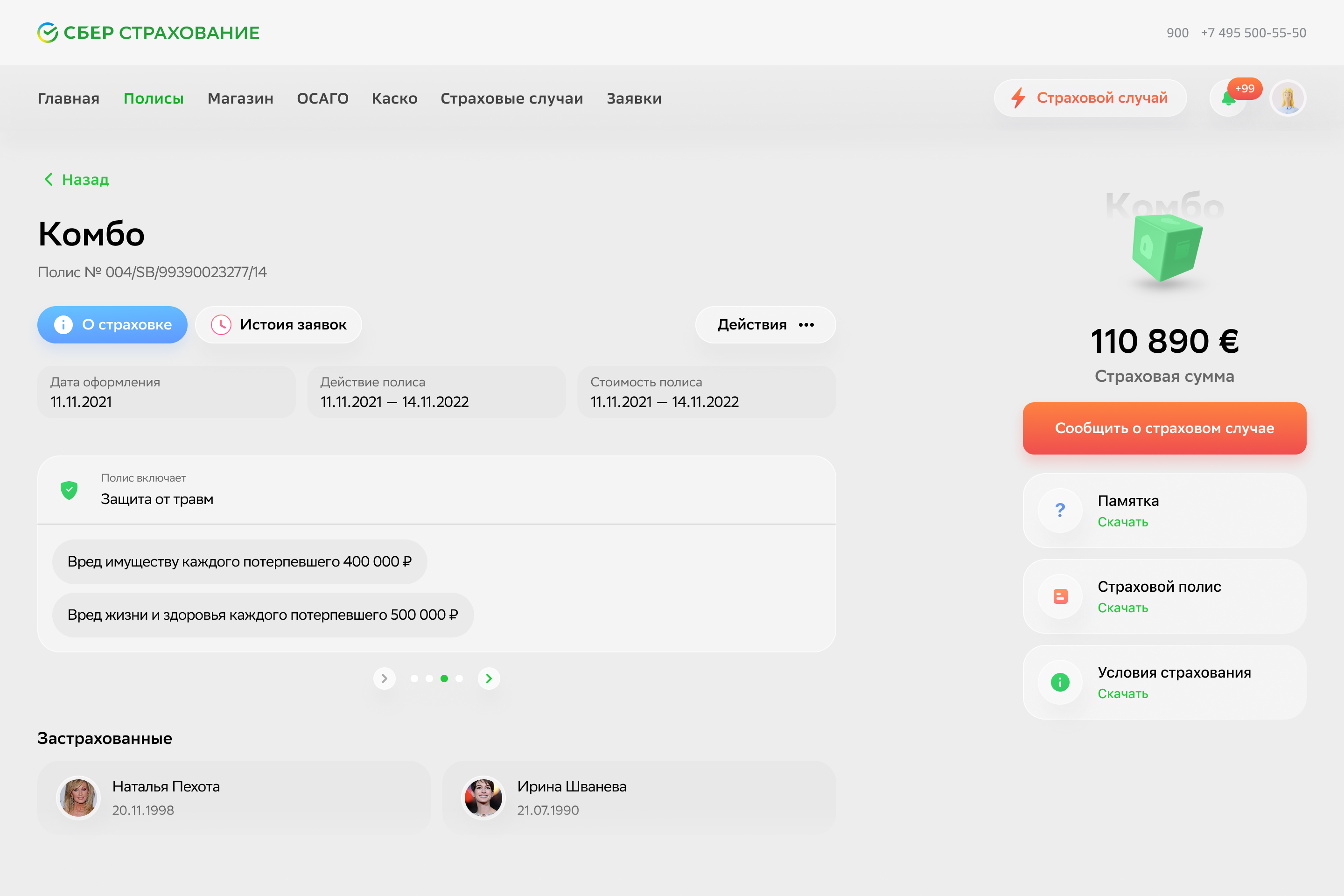Screen dimensions: 1344x896
Task: Select the last carousel dot
Action: (459, 678)
